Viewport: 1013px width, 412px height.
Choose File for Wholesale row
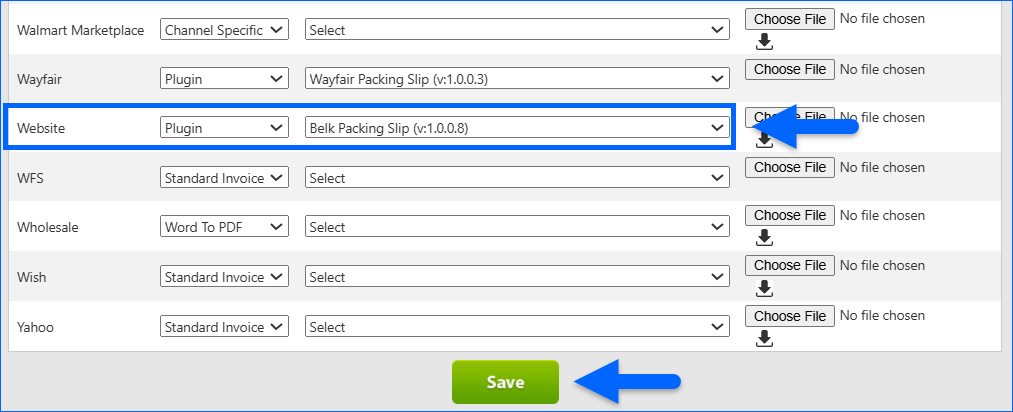click(x=790, y=215)
